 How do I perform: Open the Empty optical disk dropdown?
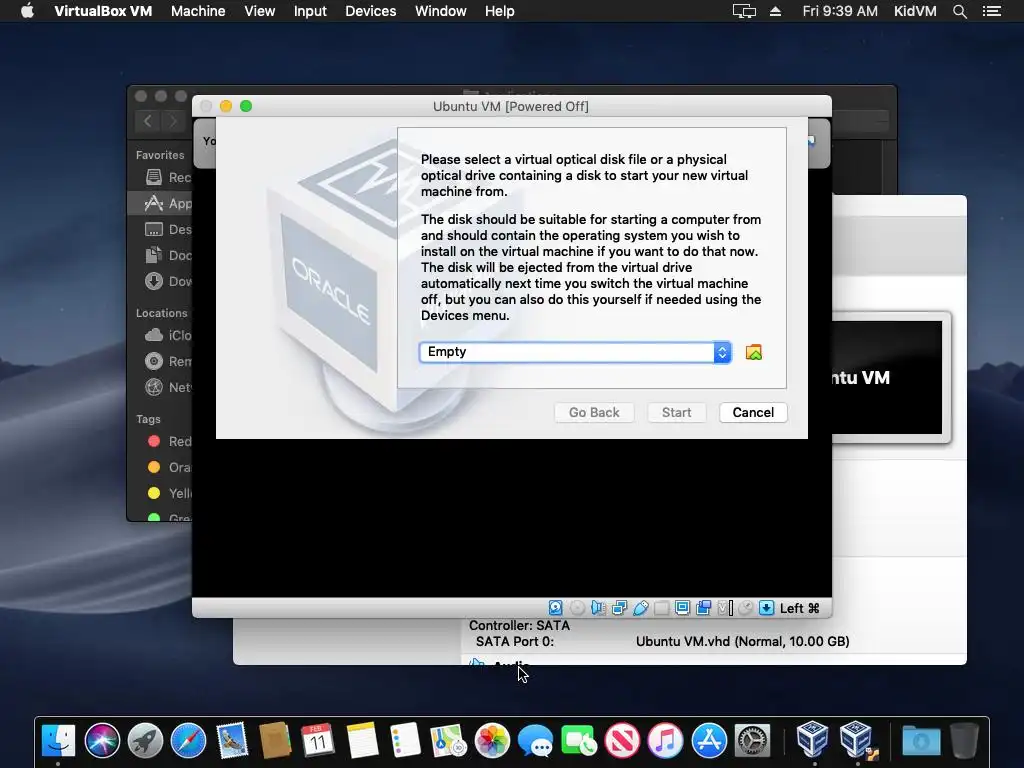tap(575, 352)
